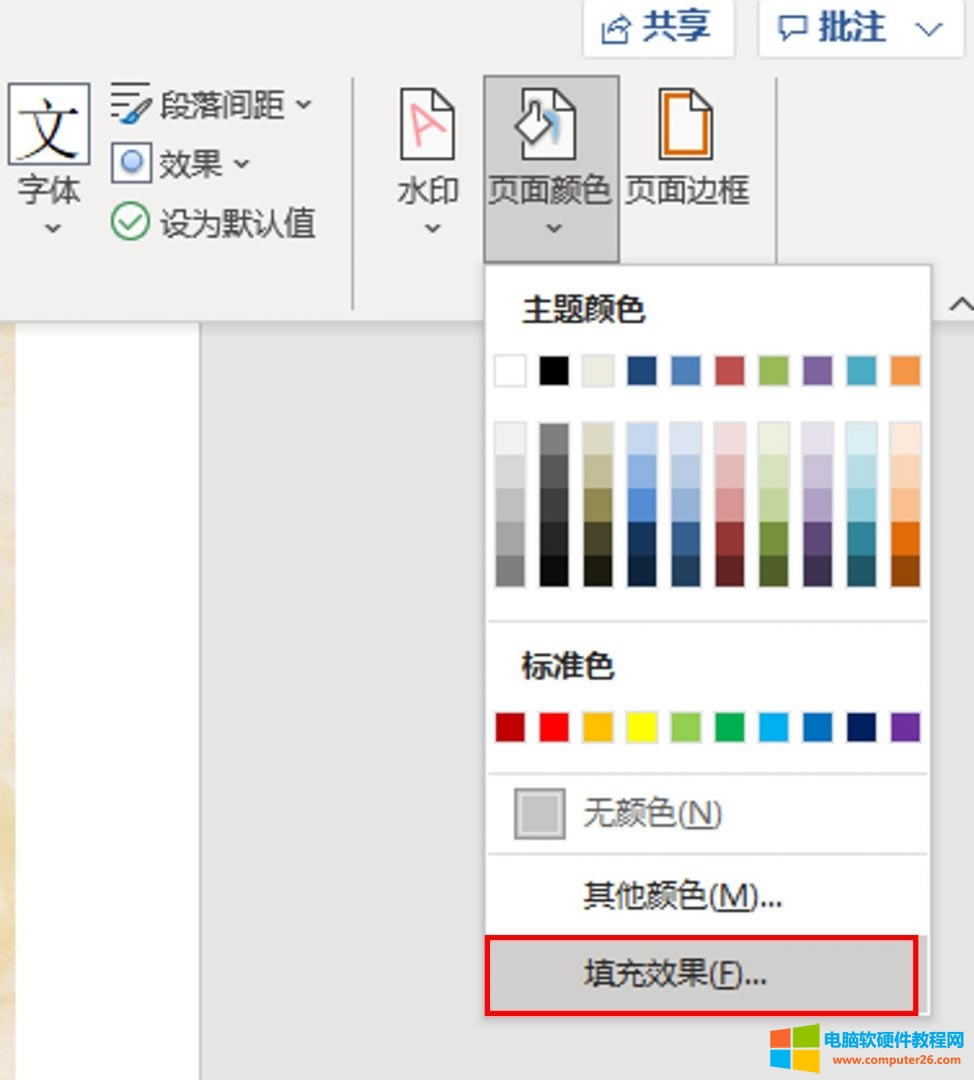
Task: Click the 批注 comments button
Action: coord(831,28)
